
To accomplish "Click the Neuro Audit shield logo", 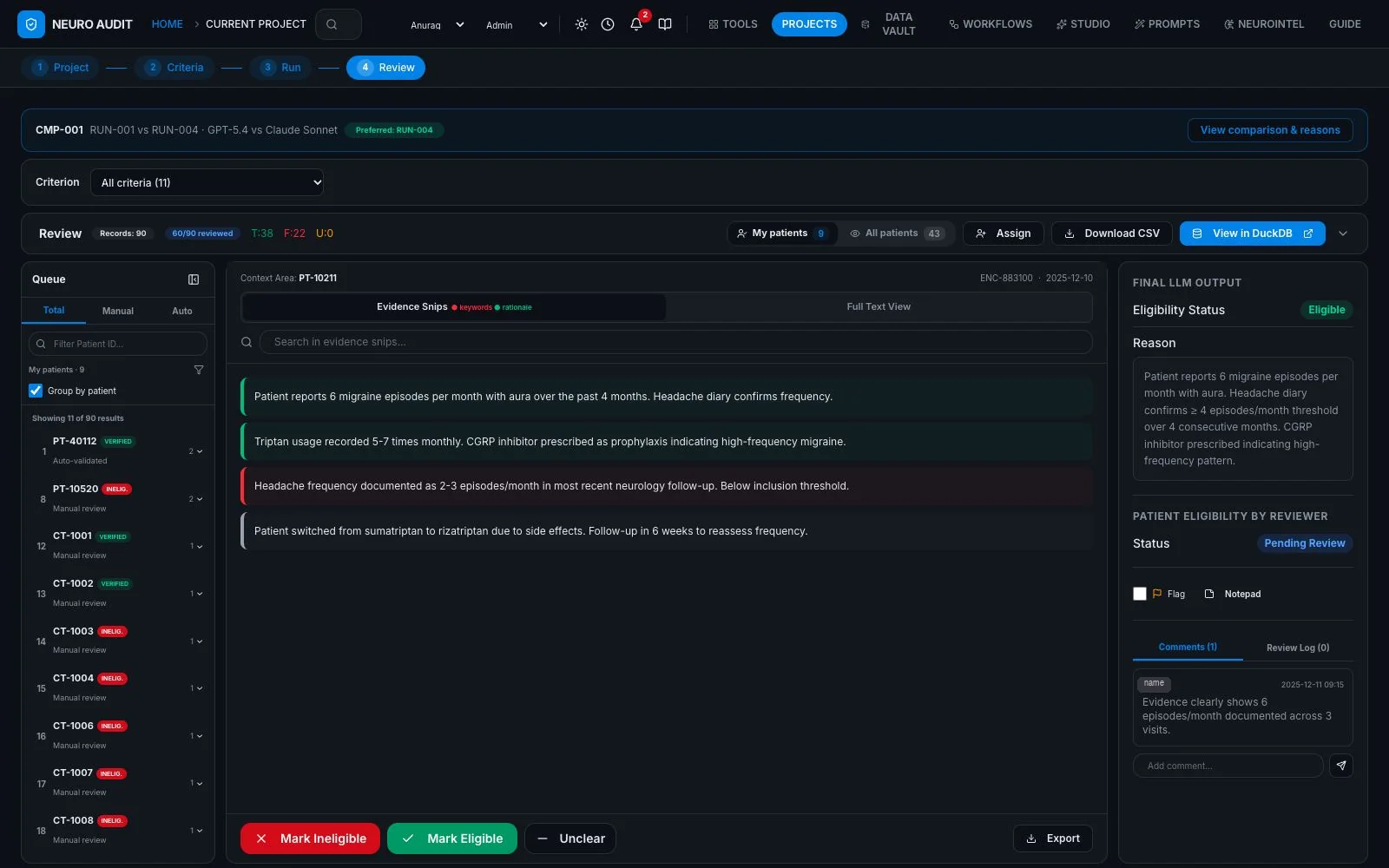I will click(31, 24).
